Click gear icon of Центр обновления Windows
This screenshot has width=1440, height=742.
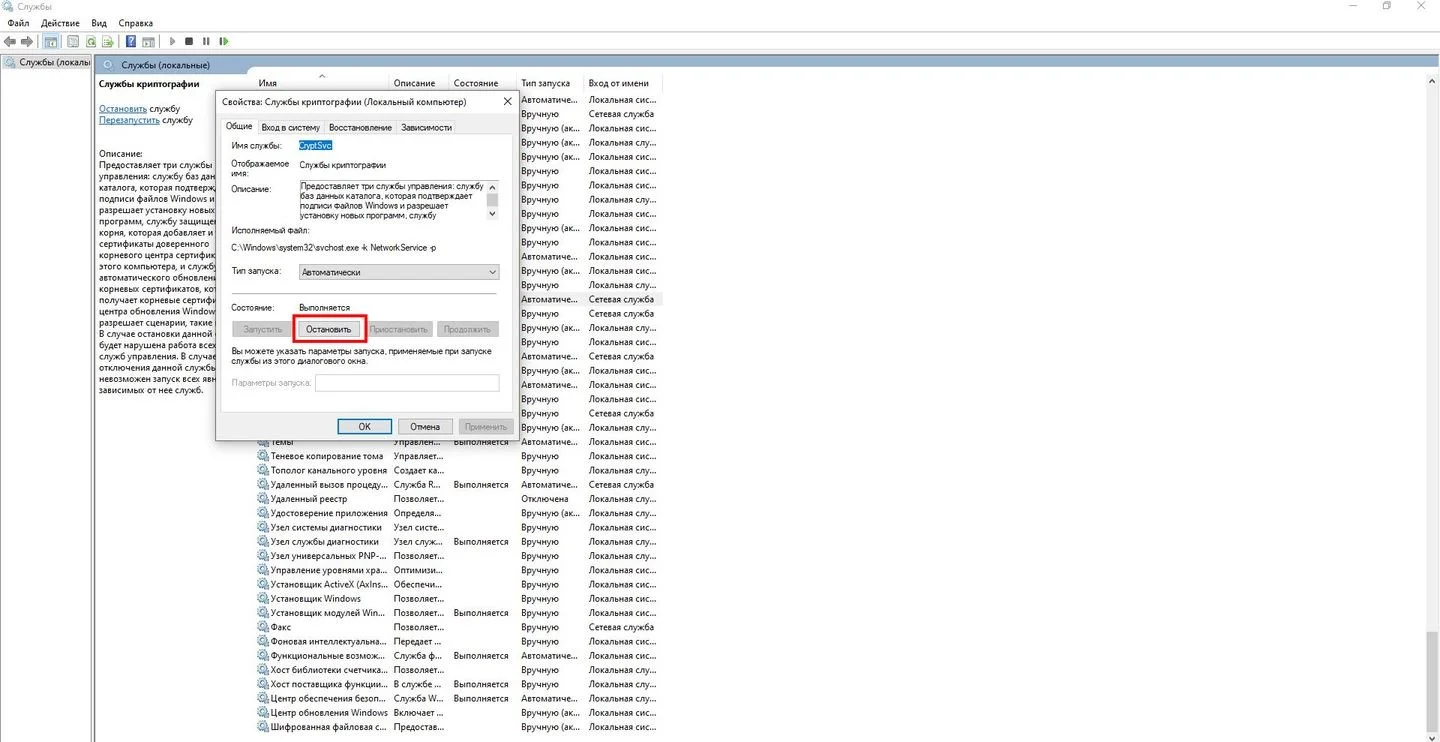point(263,712)
